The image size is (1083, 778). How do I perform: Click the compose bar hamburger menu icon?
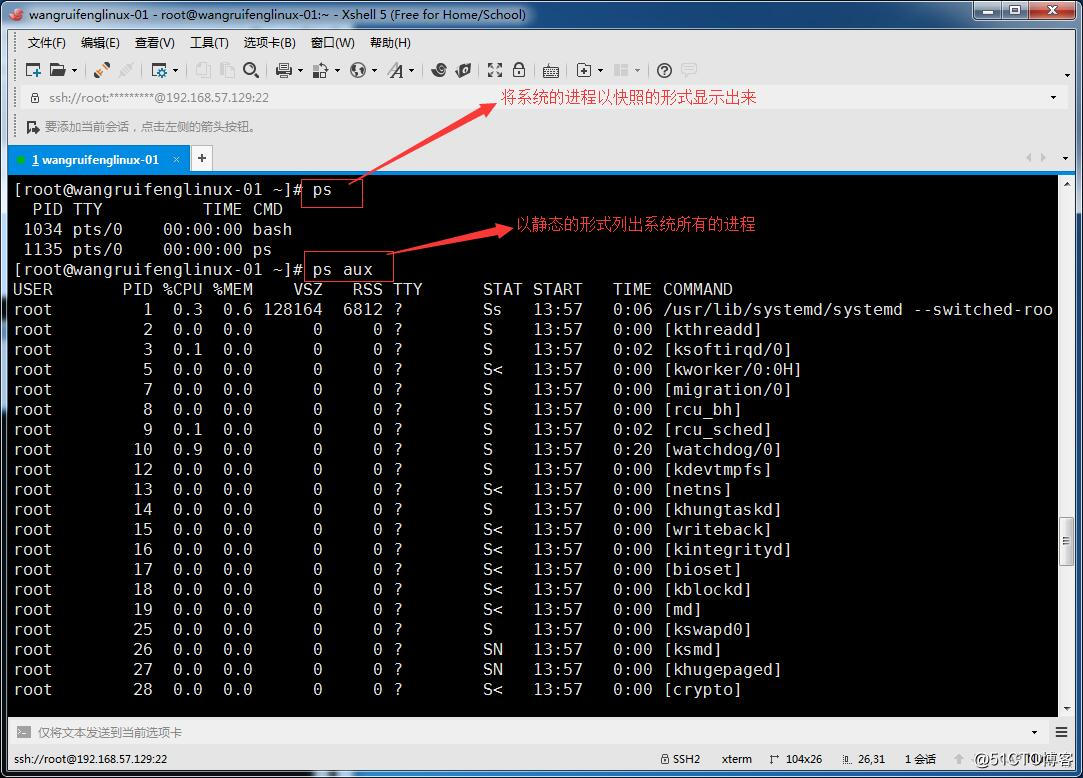1062,732
